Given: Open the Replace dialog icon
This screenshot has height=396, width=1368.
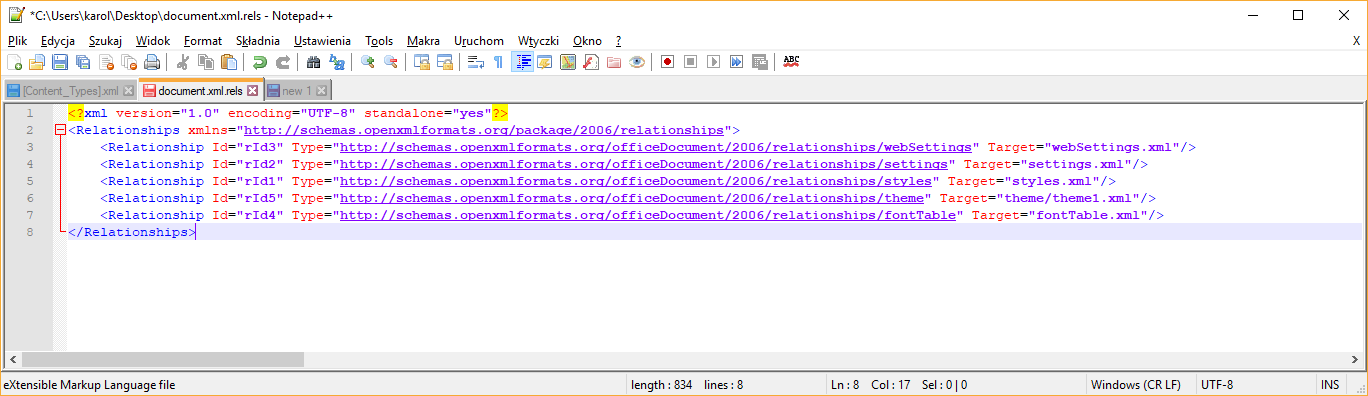Looking at the screenshot, I should click(x=336, y=62).
